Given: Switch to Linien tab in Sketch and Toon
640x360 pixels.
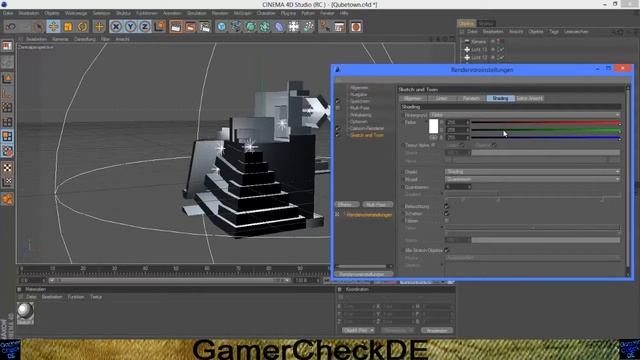Looking at the screenshot, I should (x=442, y=98).
